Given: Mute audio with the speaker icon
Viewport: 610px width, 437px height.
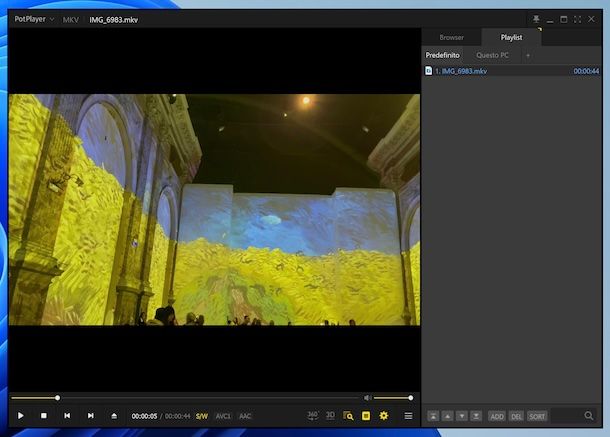Looking at the screenshot, I should 367,398.
